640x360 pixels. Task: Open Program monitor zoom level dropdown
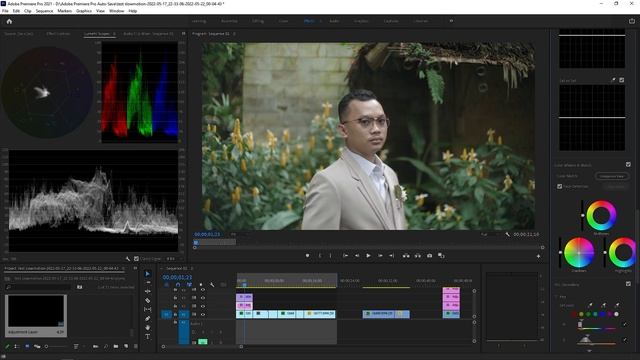(x=234, y=234)
